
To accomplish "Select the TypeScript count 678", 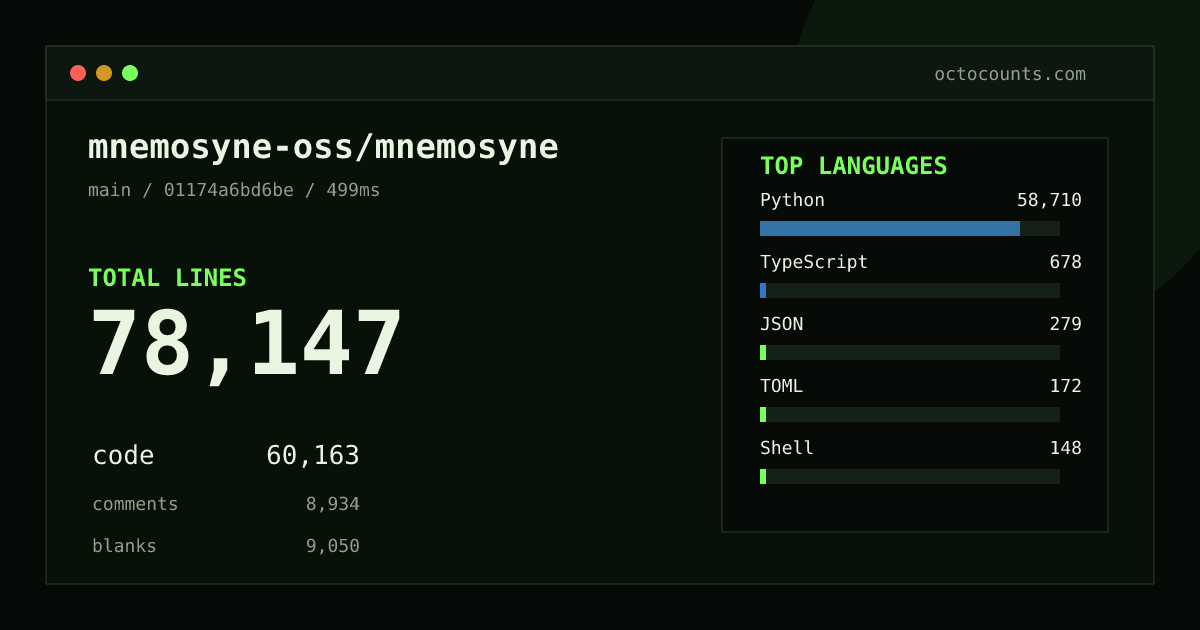I will [x=1065, y=262].
